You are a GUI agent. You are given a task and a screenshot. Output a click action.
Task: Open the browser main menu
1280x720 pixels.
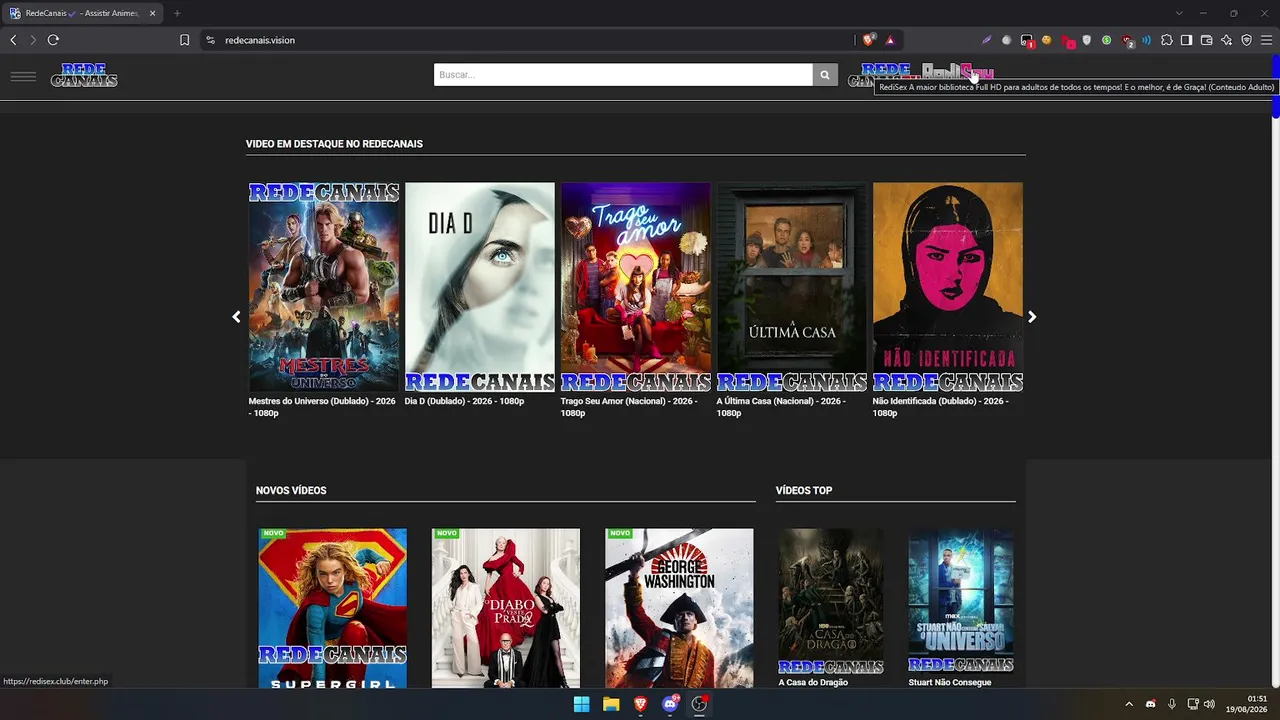[1266, 40]
